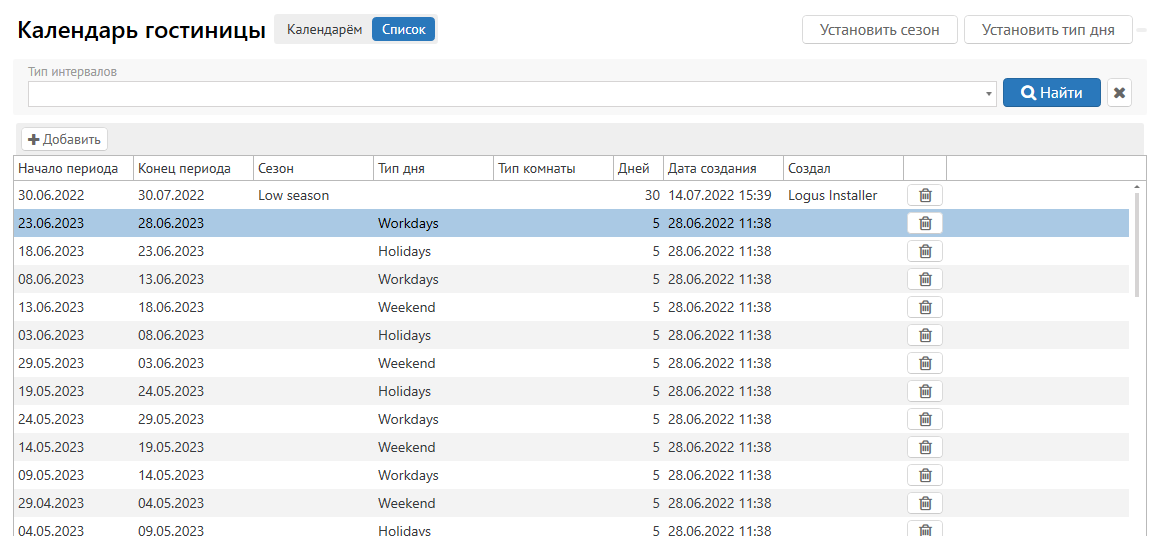Screen dimensions: 1152x536
Task: Sort by Начало периода column header
Action: 68,168
